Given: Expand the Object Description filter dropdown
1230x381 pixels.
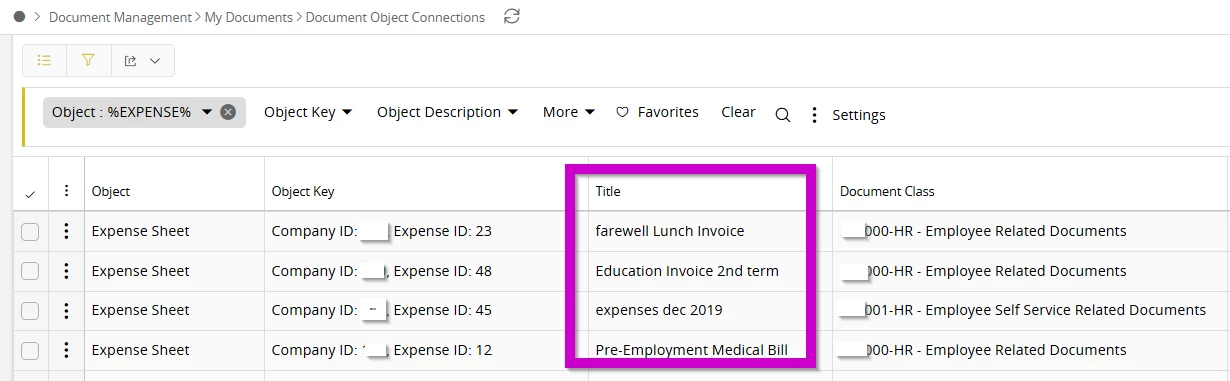Looking at the screenshot, I should click(447, 112).
